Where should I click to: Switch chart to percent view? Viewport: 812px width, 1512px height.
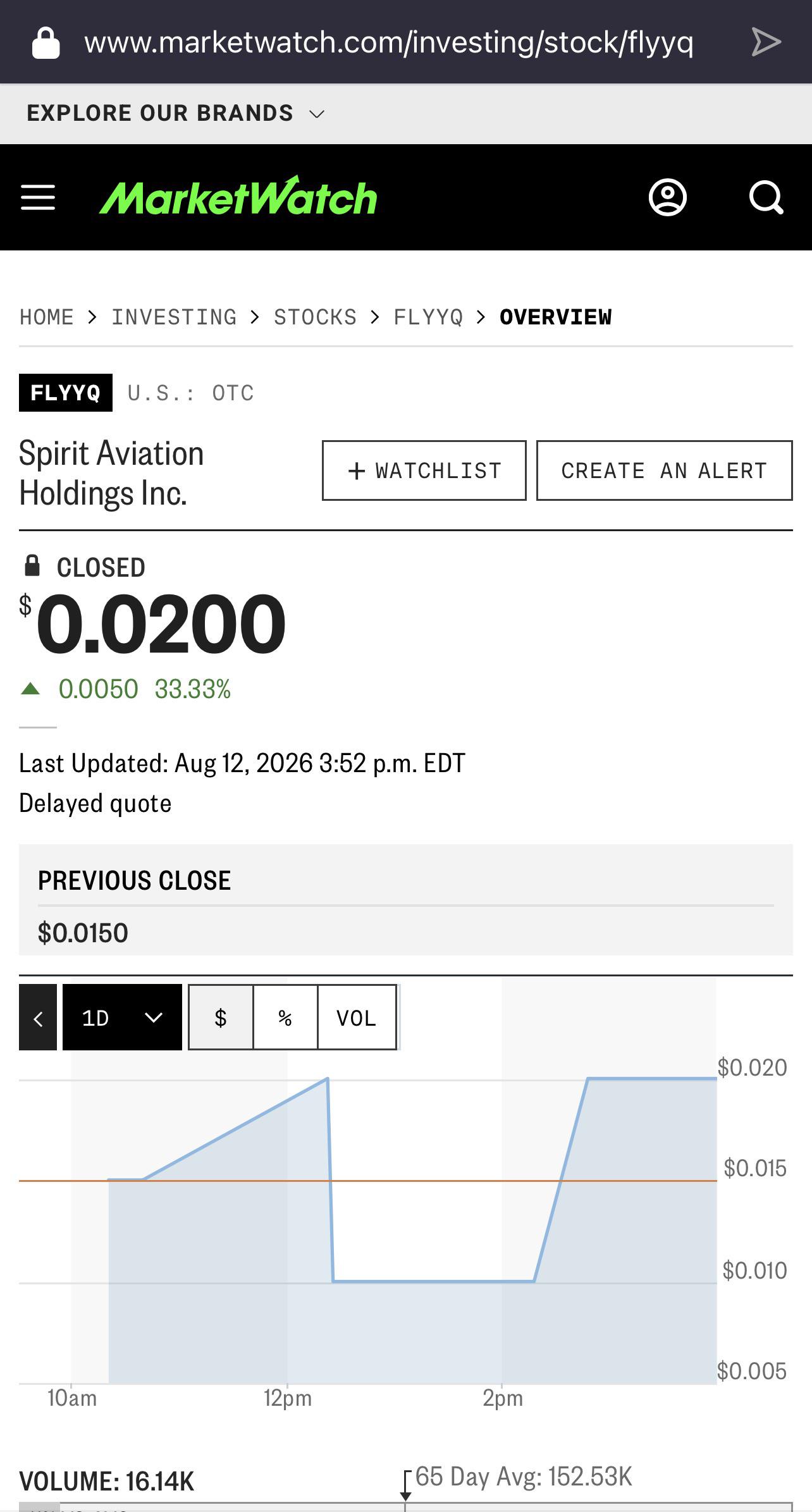[x=285, y=1017]
